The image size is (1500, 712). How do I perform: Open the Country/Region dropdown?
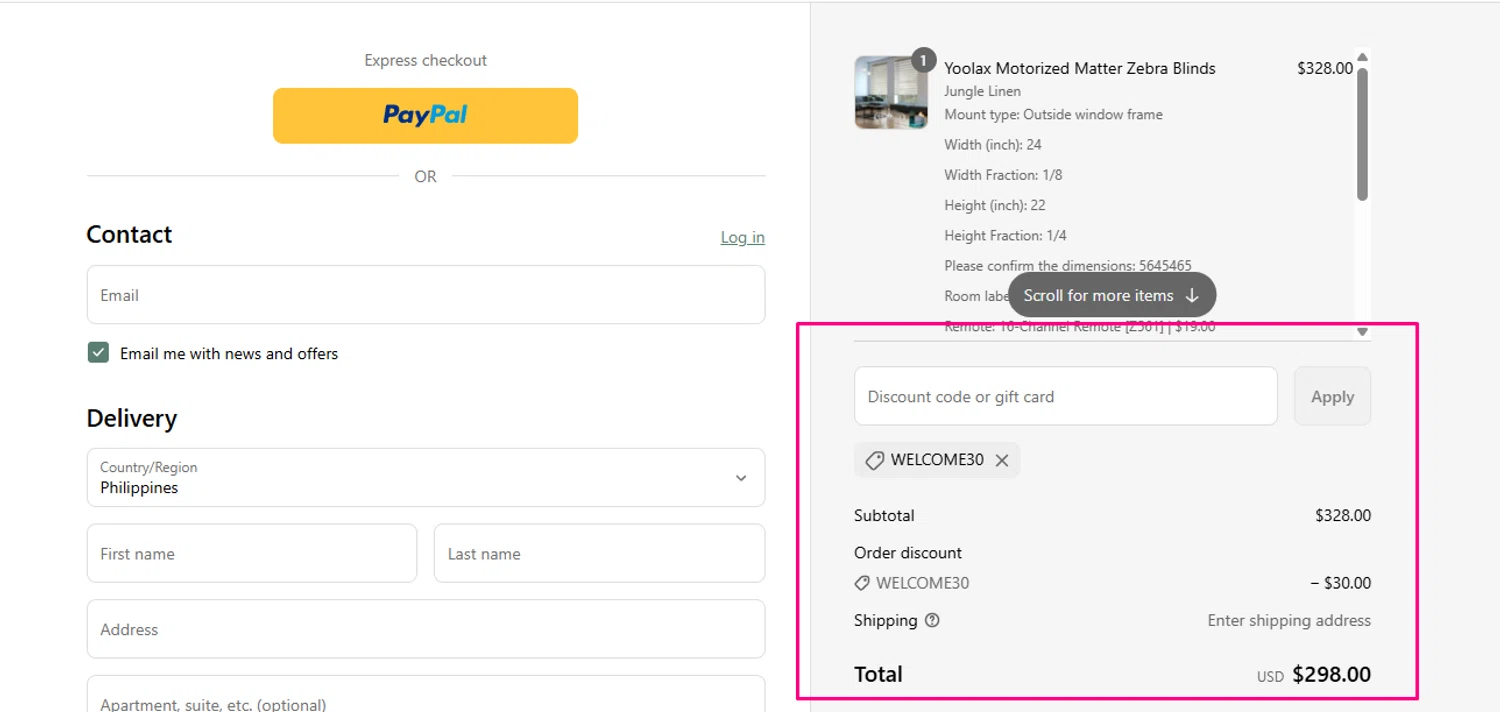426,477
